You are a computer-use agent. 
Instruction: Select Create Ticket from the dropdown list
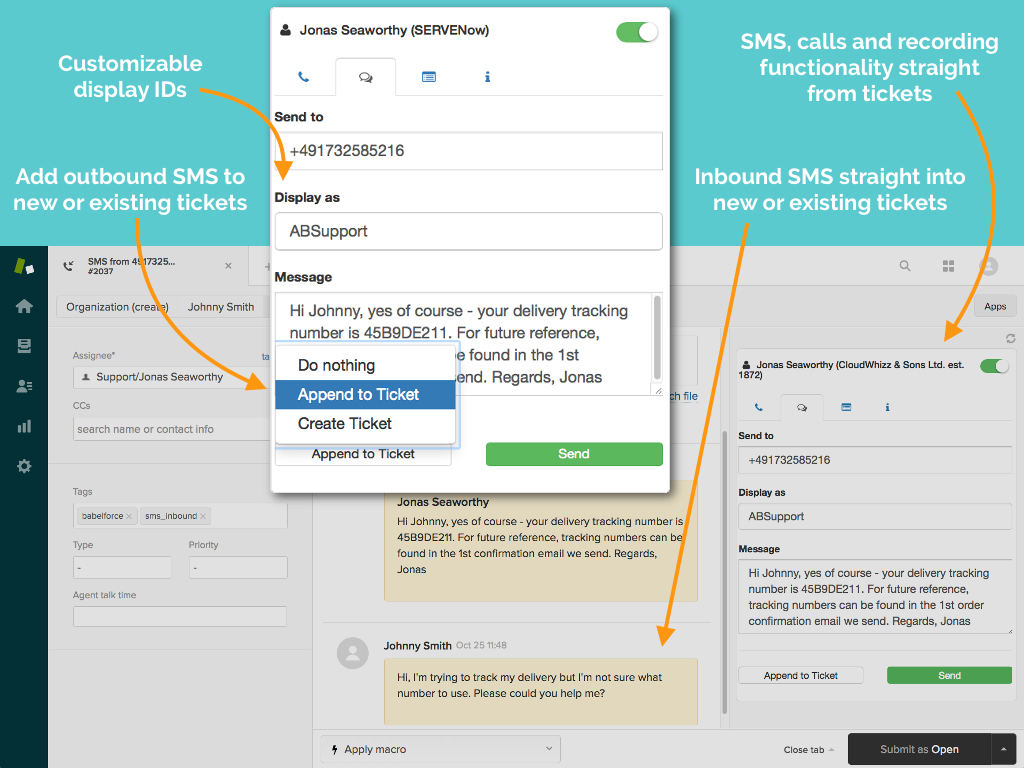(x=345, y=424)
